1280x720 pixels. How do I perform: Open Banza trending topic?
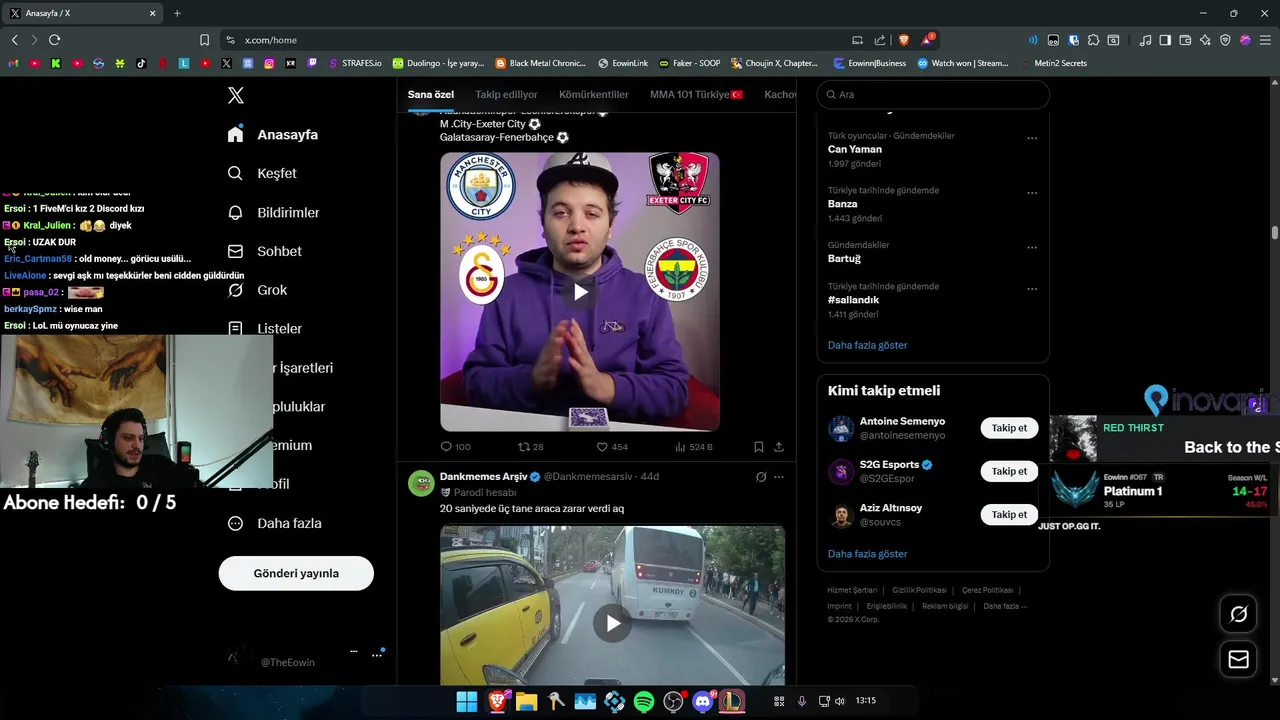(x=843, y=204)
